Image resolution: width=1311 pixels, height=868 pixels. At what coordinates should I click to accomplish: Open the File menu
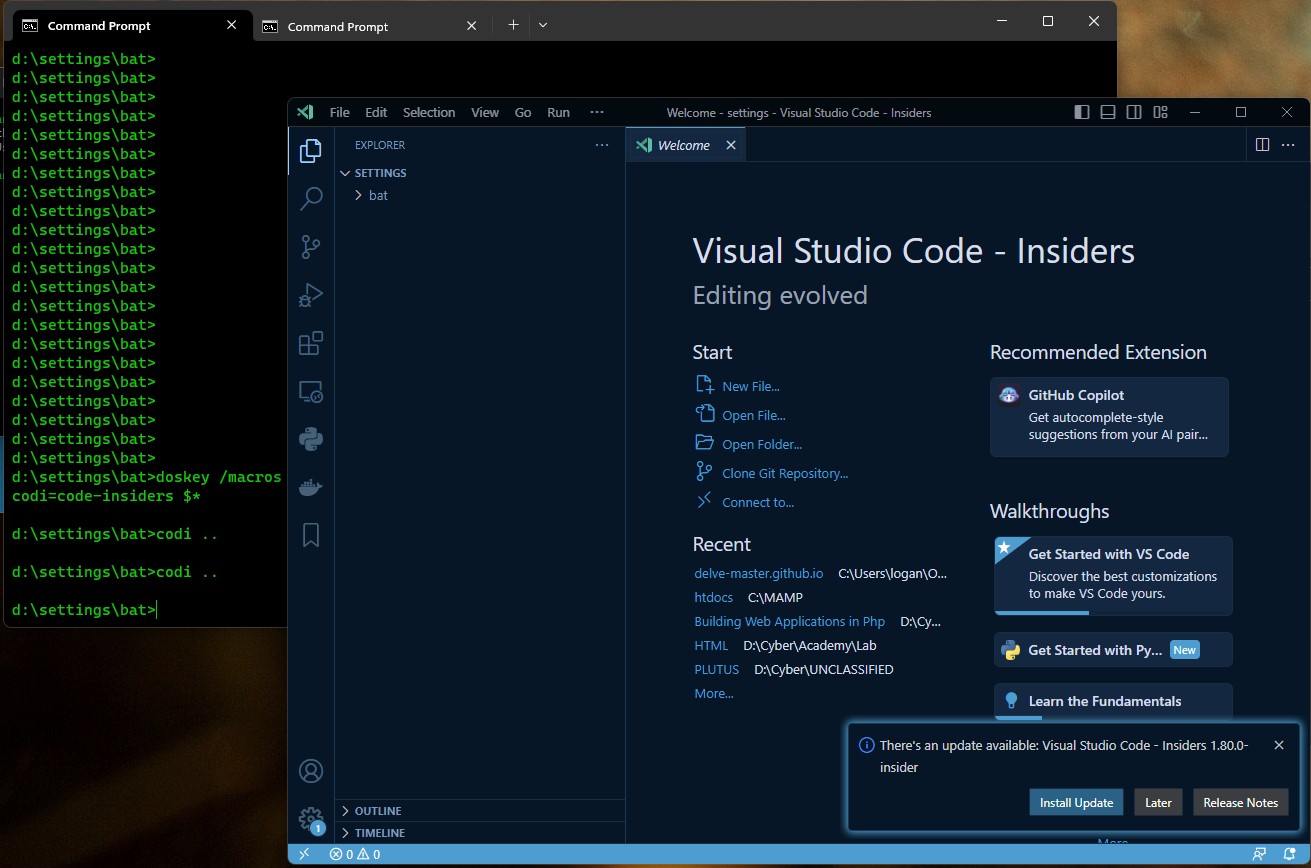pos(340,112)
